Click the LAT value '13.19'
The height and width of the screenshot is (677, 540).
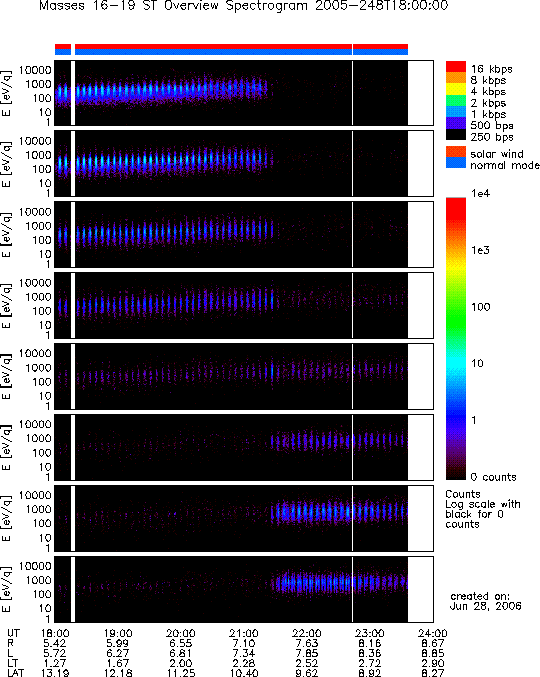tap(55, 673)
